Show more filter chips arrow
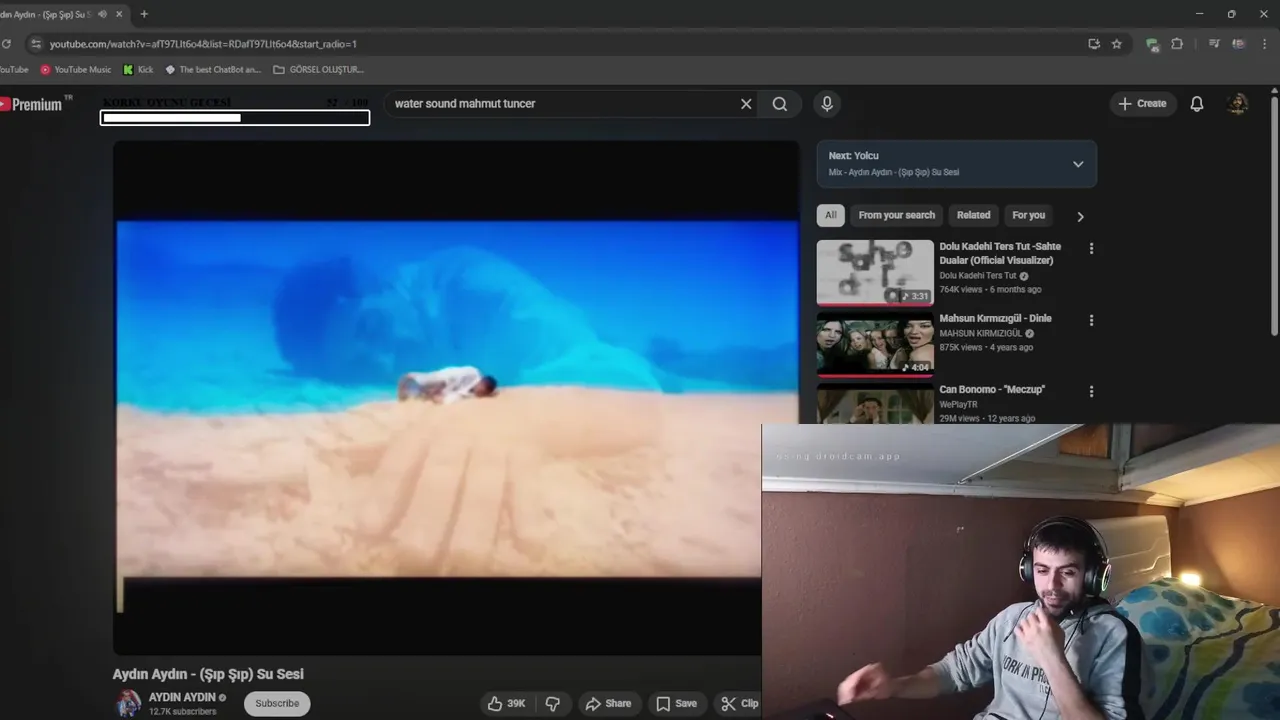The width and height of the screenshot is (1280, 720). click(1080, 216)
